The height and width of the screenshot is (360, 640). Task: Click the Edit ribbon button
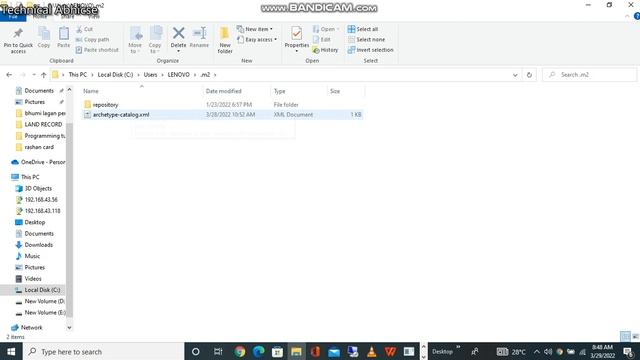coord(322,40)
